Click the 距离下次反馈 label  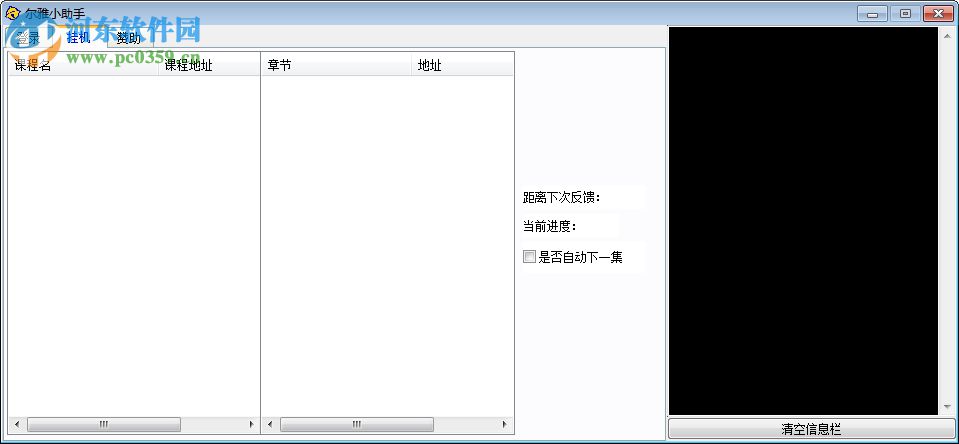562,198
